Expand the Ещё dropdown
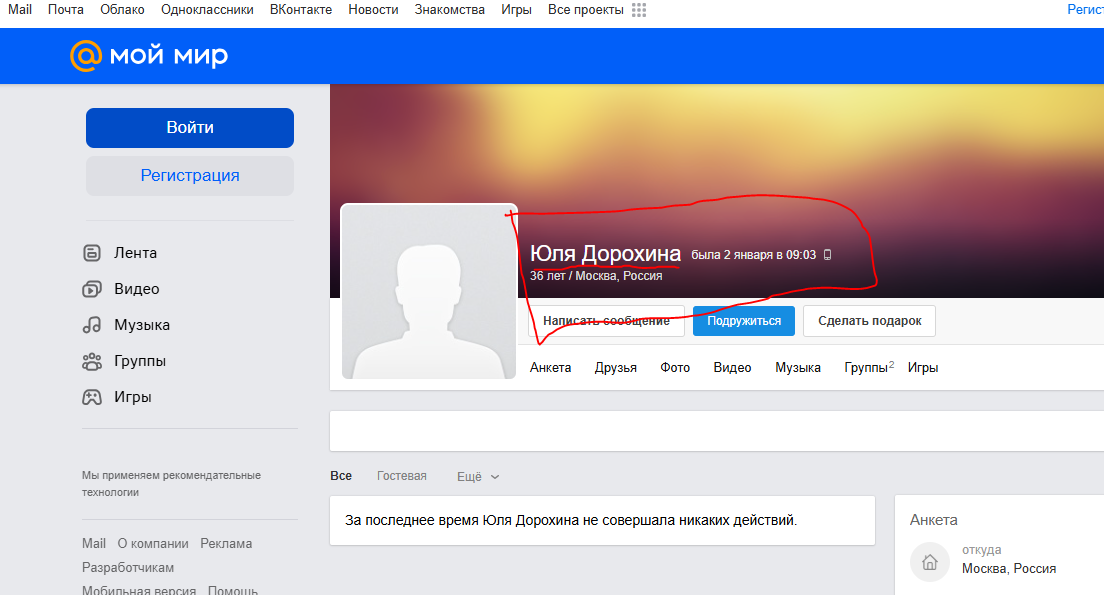This screenshot has width=1104, height=595. [478, 477]
